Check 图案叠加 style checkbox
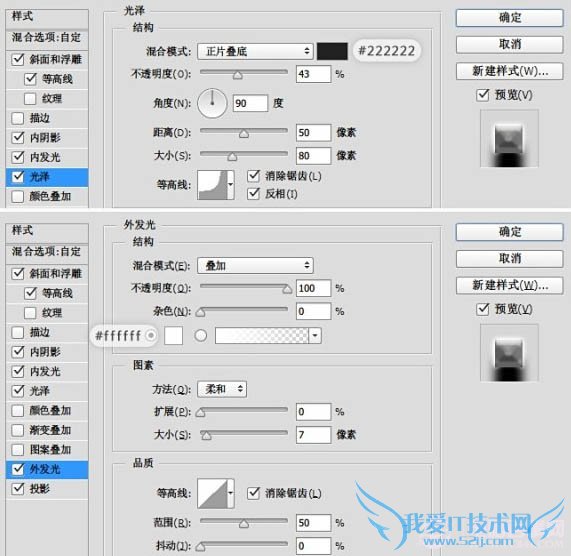 point(18,450)
